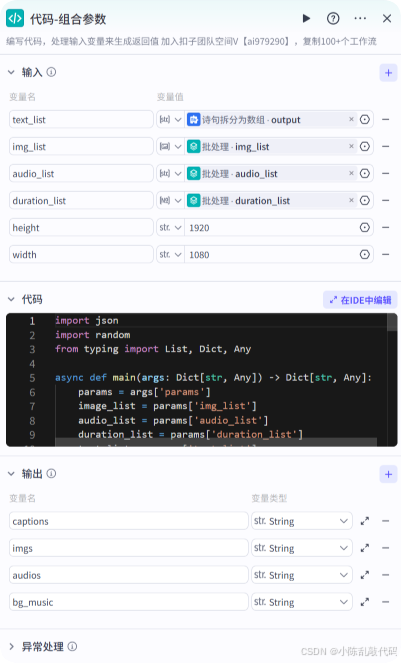Open str type dropdown for height
This screenshot has width=401, height=663.
pyautogui.click(x=170, y=228)
